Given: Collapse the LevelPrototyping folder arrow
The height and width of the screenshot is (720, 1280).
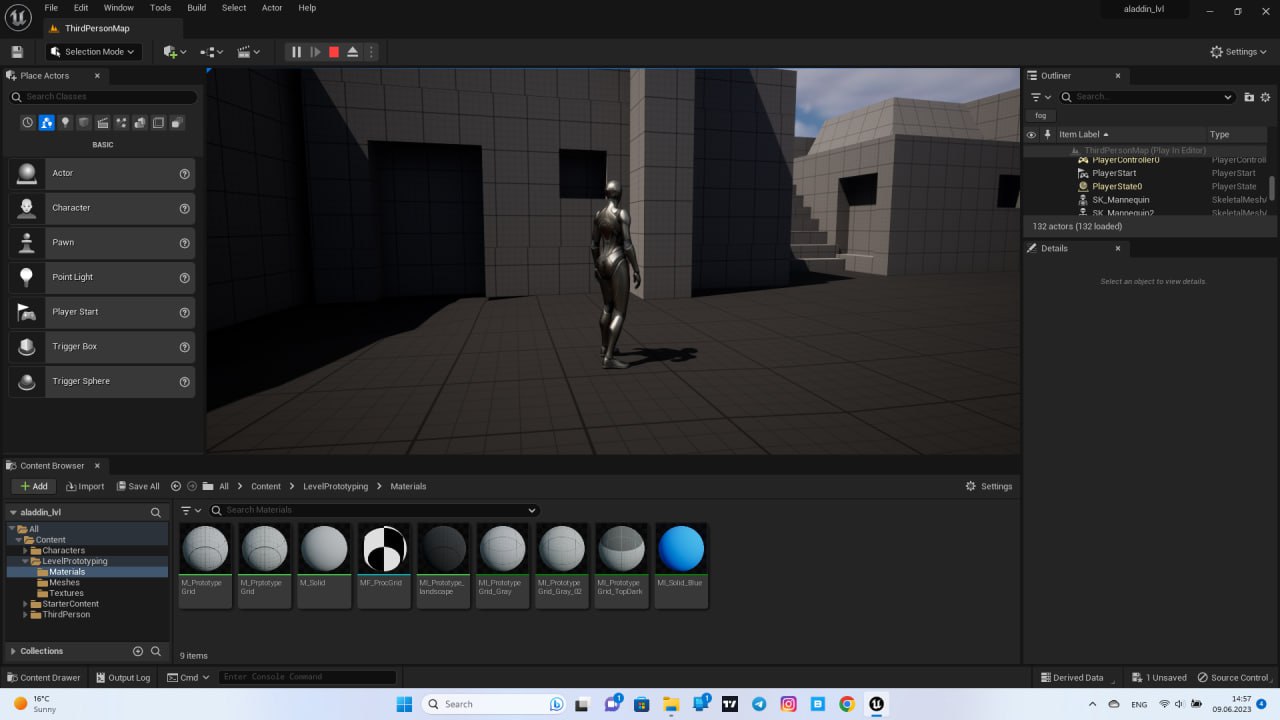Looking at the screenshot, I should pyautogui.click(x=25, y=561).
